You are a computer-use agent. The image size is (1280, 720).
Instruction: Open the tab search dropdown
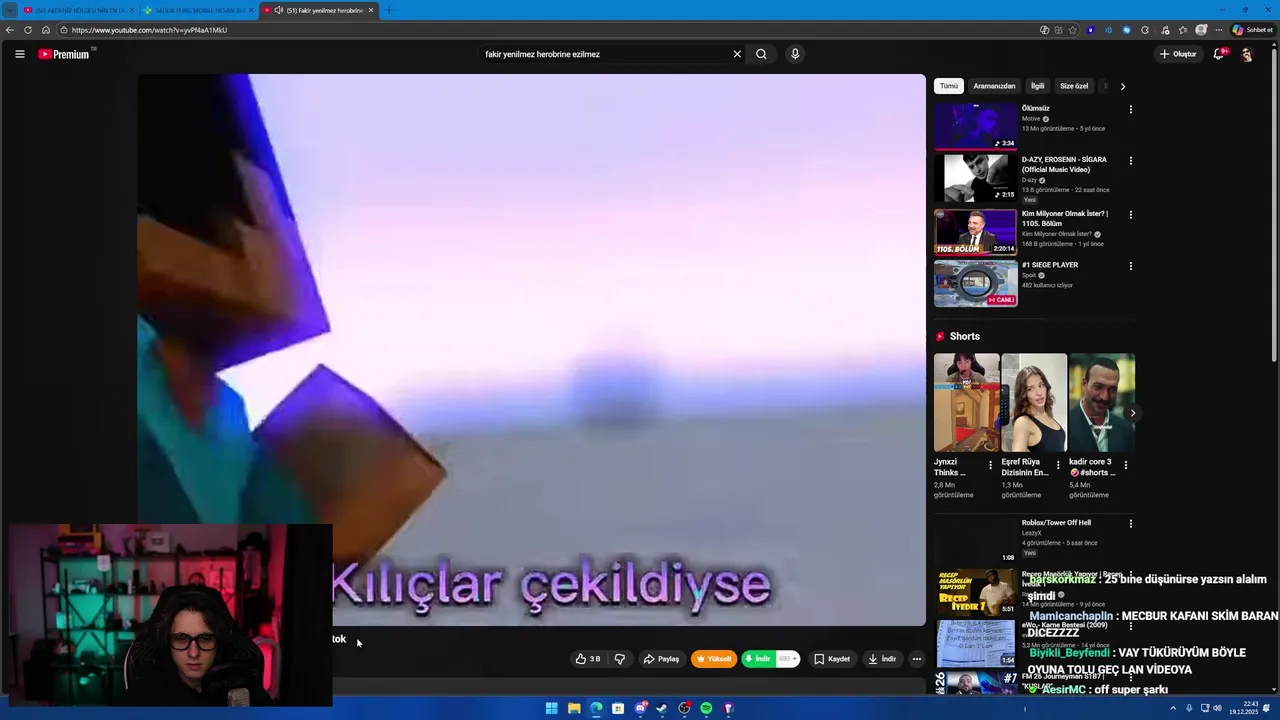coord(10,10)
